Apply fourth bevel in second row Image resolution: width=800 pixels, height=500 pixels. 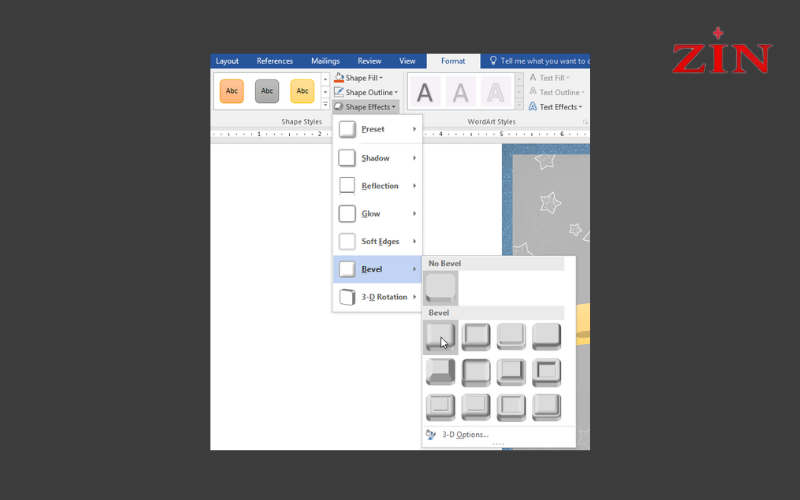[546, 372]
